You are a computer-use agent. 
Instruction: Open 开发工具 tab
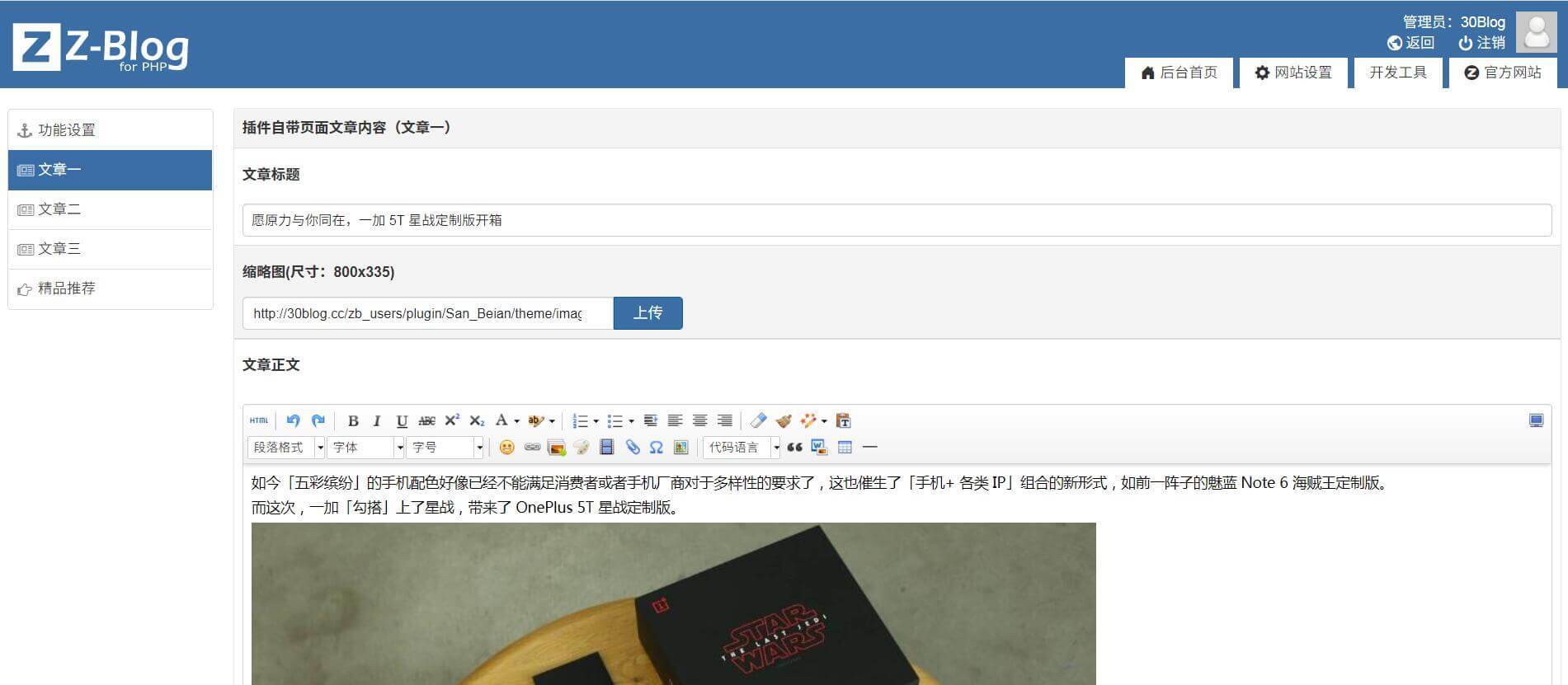click(x=1398, y=73)
